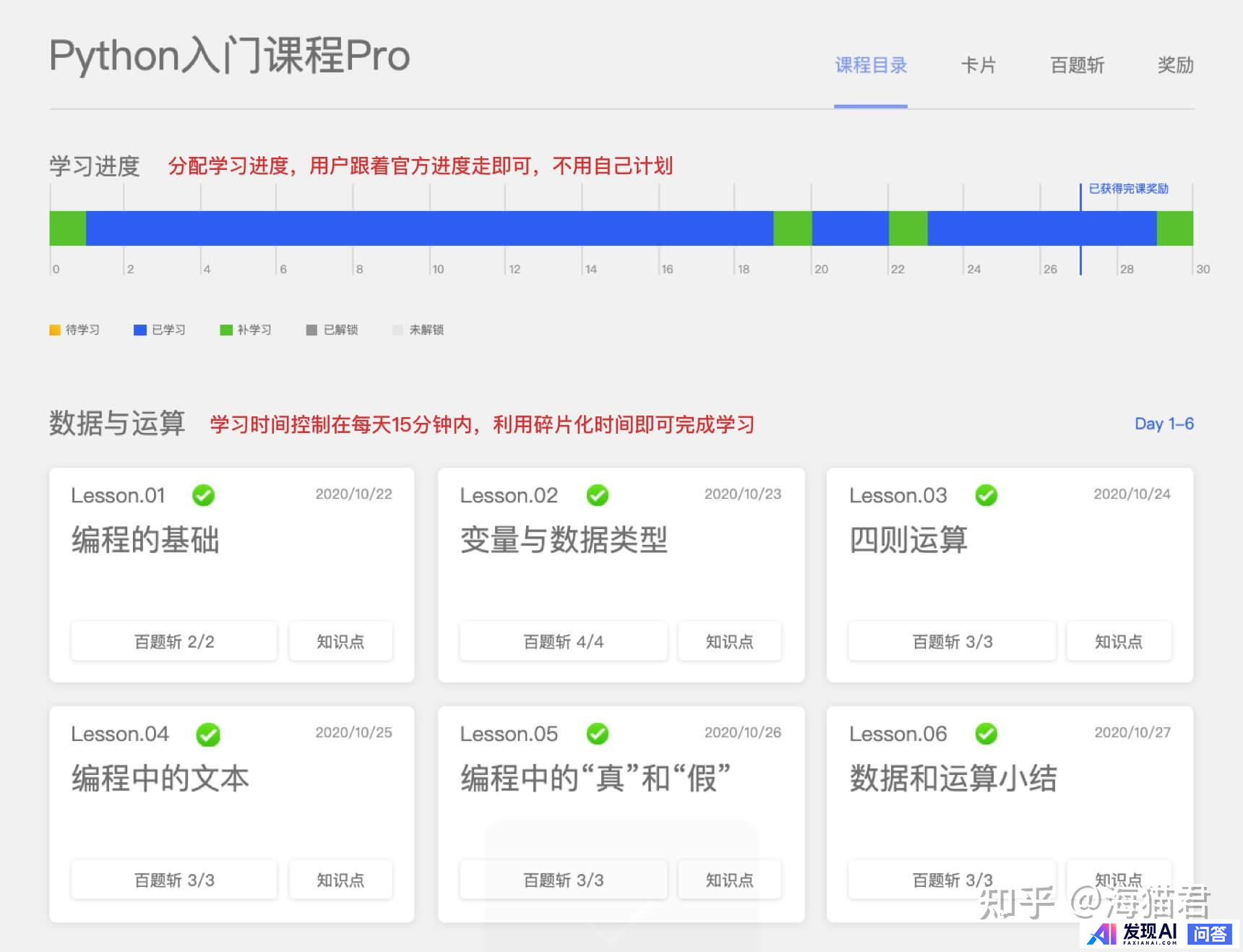1243x952 pixels.
Task: Open the 数据和运算小结 lesson card title
Action: pyautogui.click(x=952, y=779)
